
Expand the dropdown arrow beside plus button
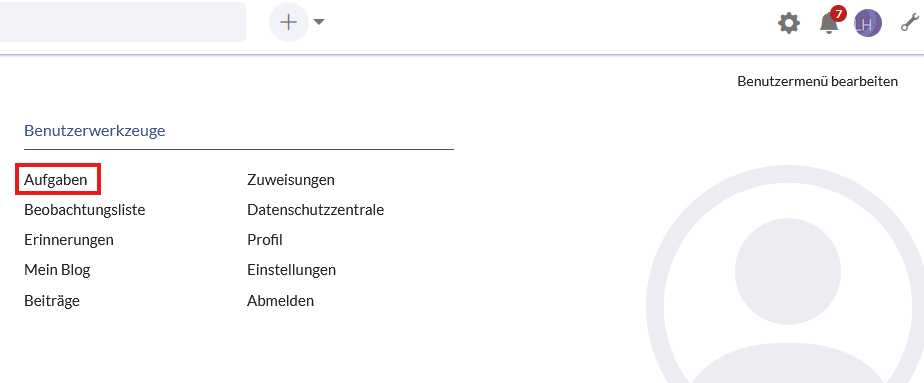point(319,22)
